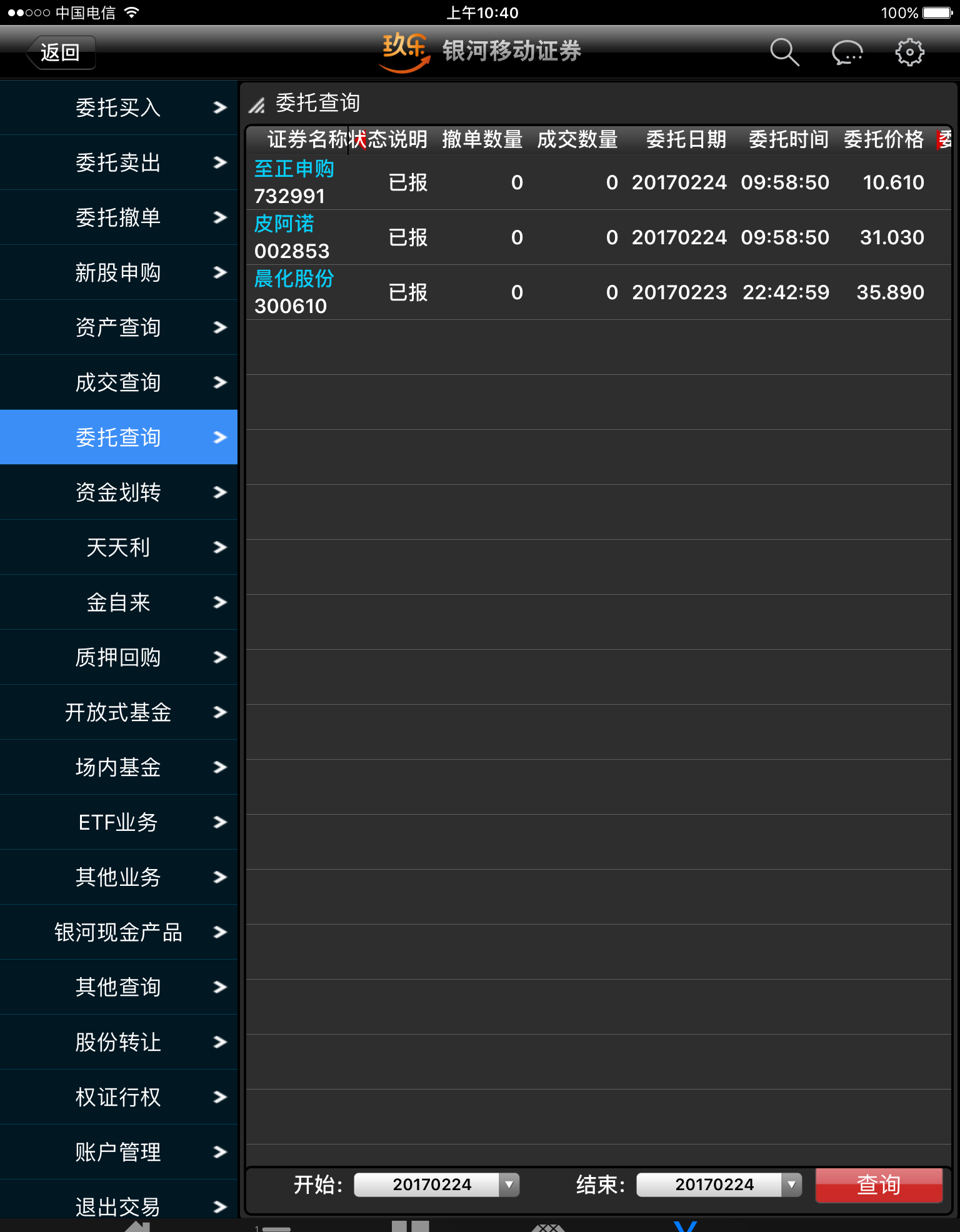Select the highlighted 委托查询 menu item
The height and width of the screenshot is (1232, 960).
119,437
